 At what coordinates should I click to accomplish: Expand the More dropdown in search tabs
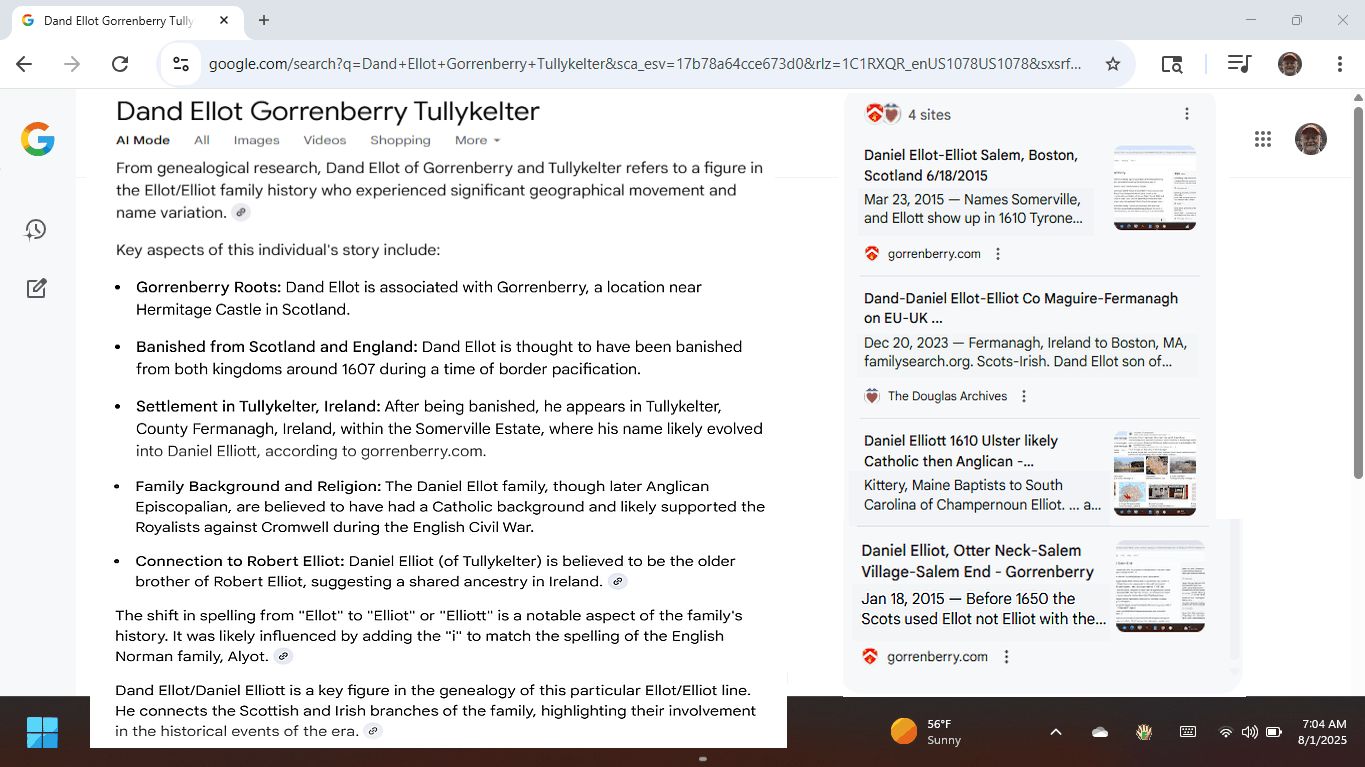point(477,140)
